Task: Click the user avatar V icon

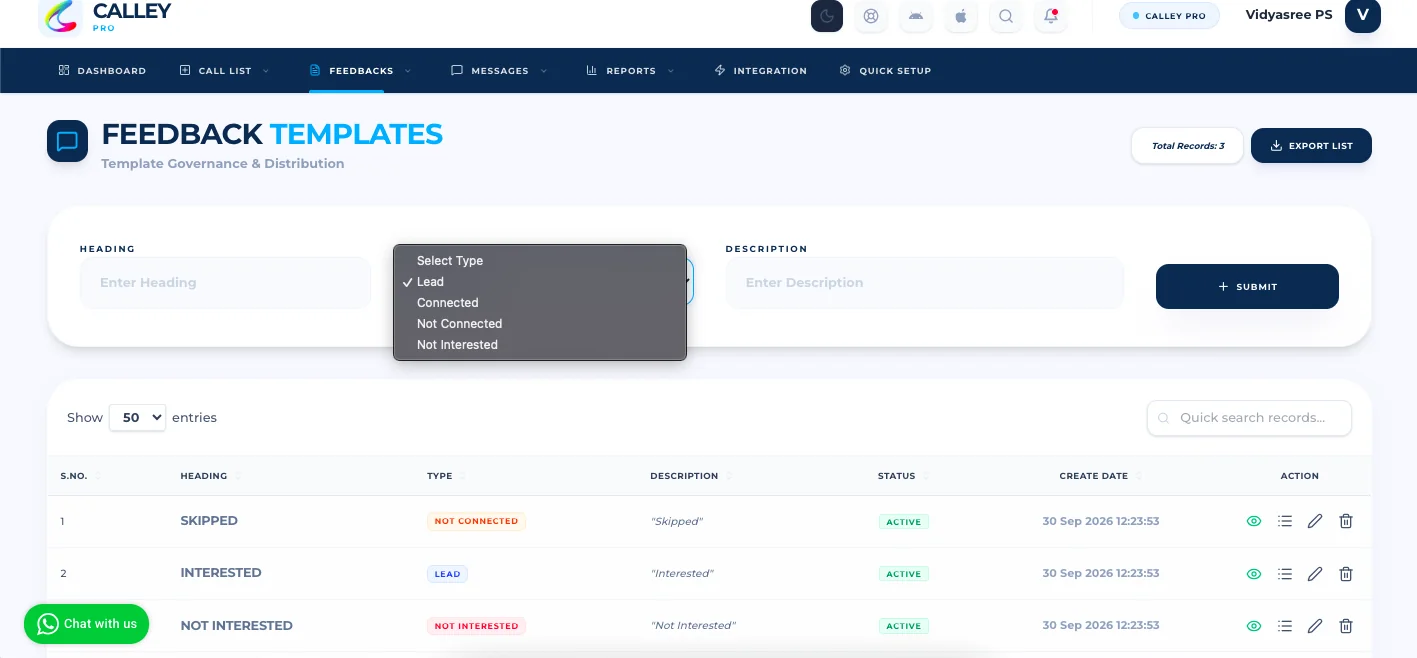Action: (1363, 15)
